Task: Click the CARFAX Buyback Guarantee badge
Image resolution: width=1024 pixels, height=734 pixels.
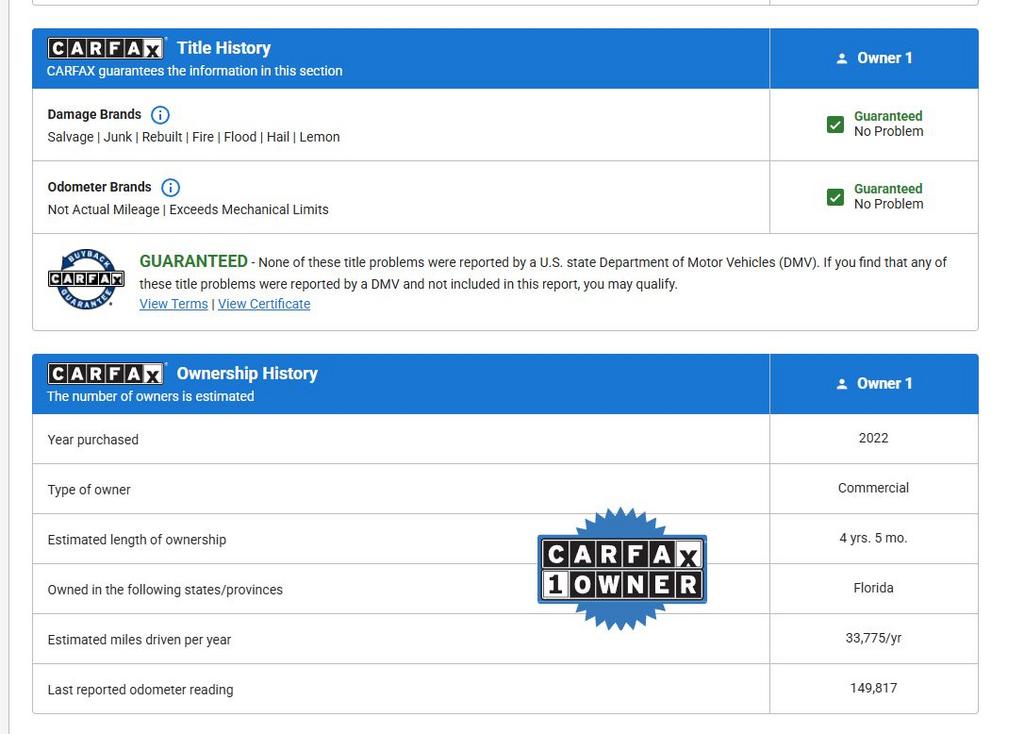Action: pyautogui.click(x=86, y=279)
